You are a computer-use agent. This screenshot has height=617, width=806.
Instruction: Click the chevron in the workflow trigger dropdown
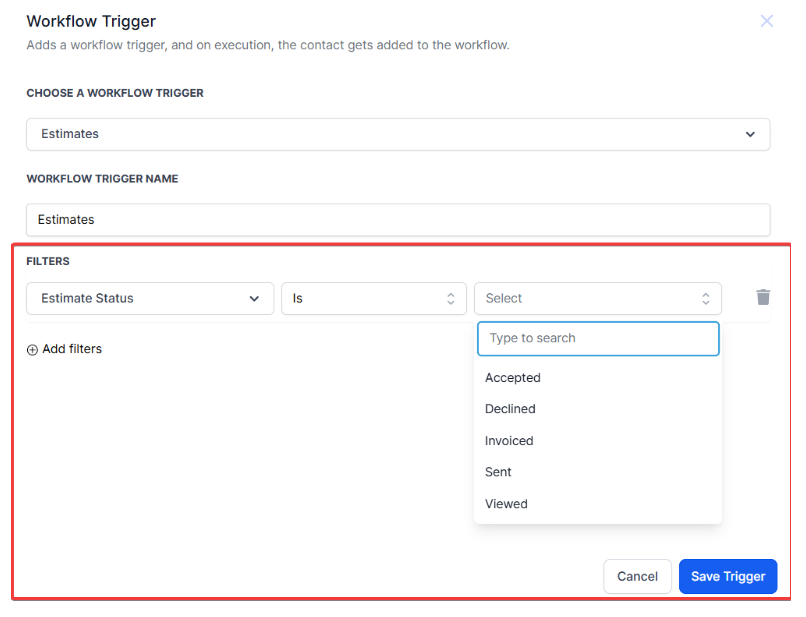pyautogui.click(x=750, y=134)
